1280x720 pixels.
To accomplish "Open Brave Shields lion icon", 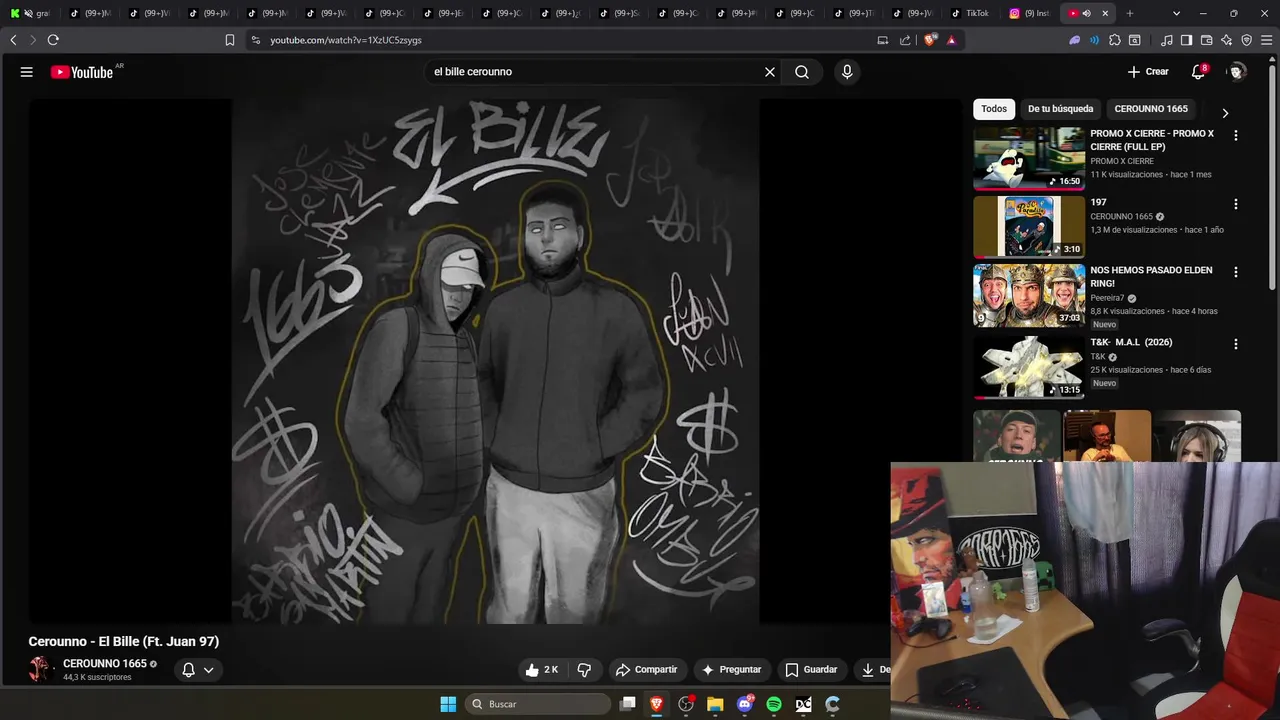I will pyautogui.click(x=930, y=40).
